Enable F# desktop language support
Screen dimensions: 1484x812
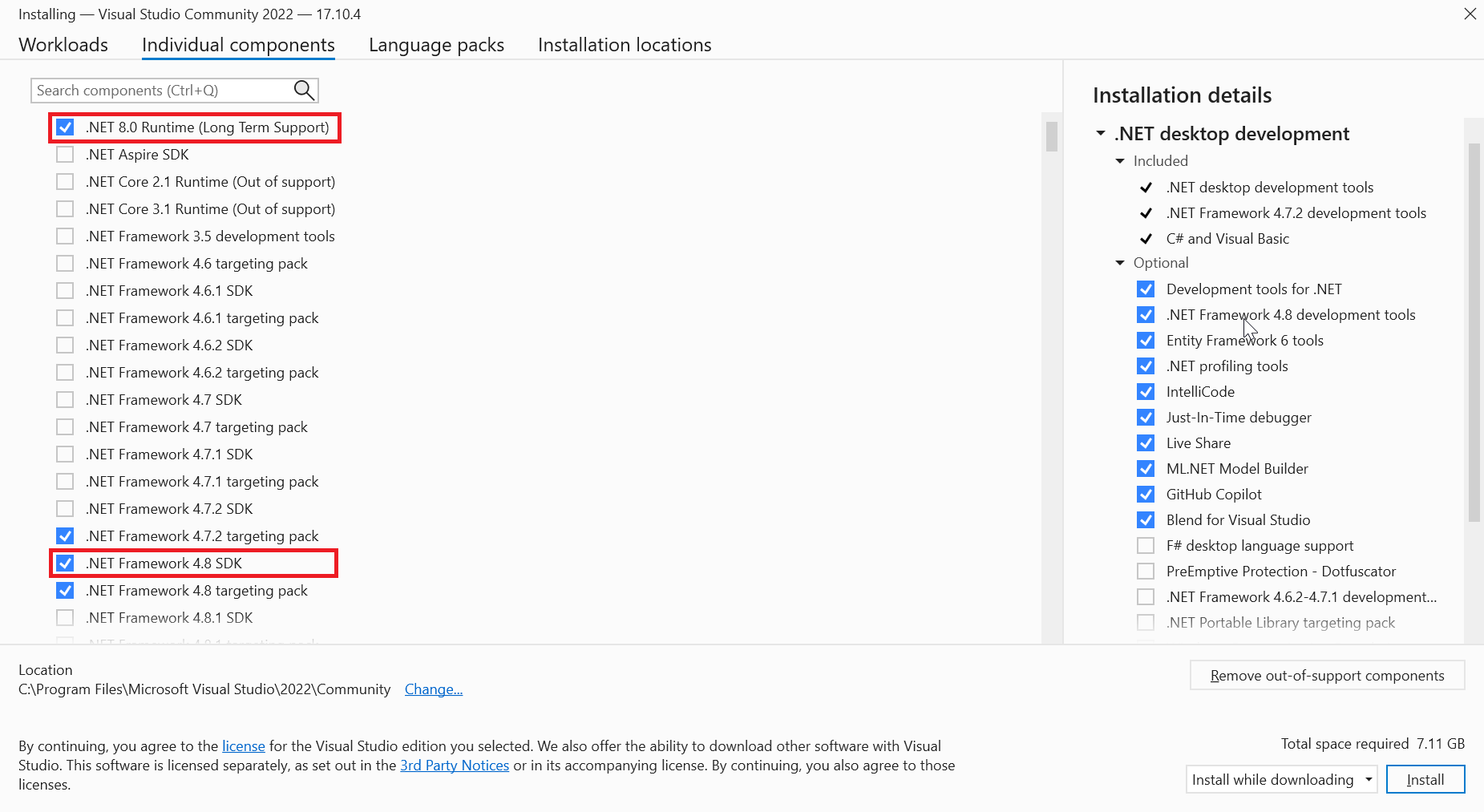coord(1146,546)
